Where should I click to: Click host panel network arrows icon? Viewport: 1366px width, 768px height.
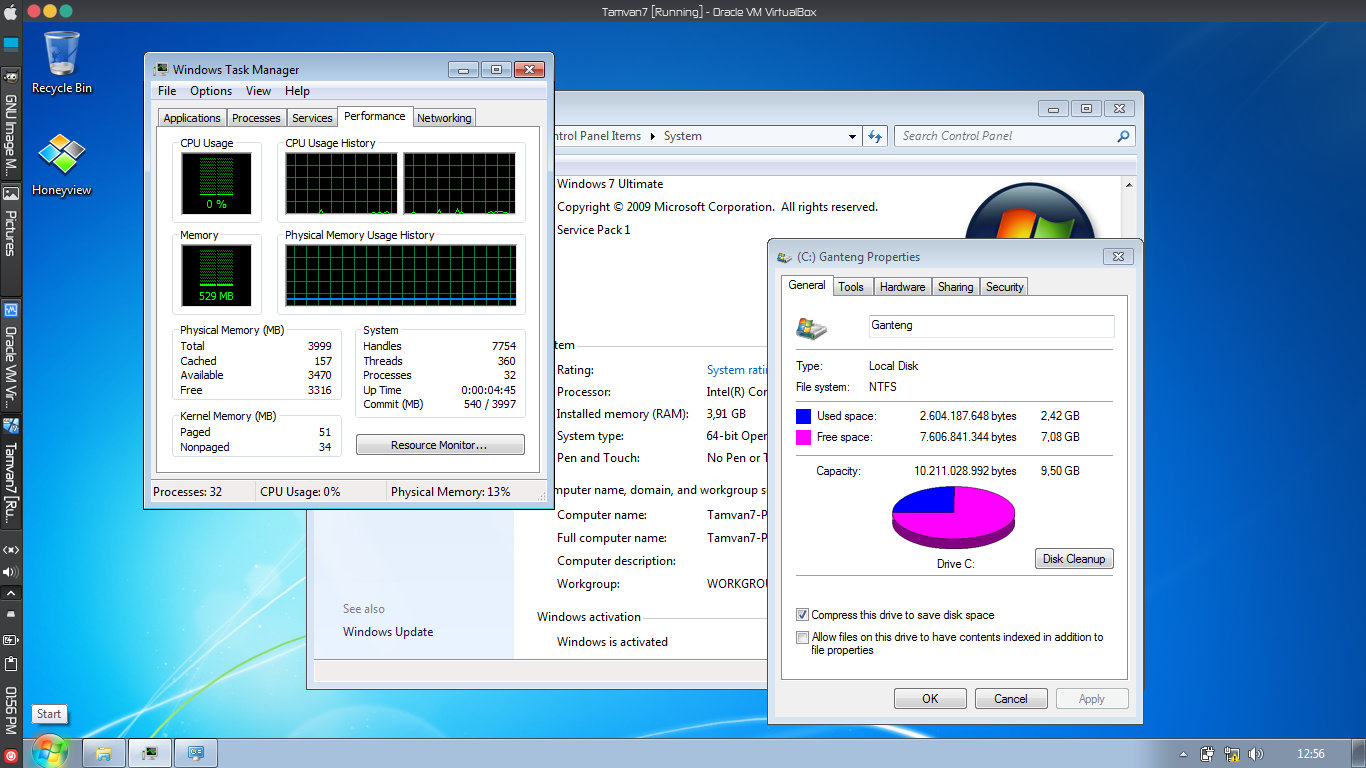click(x=11, y=550)
